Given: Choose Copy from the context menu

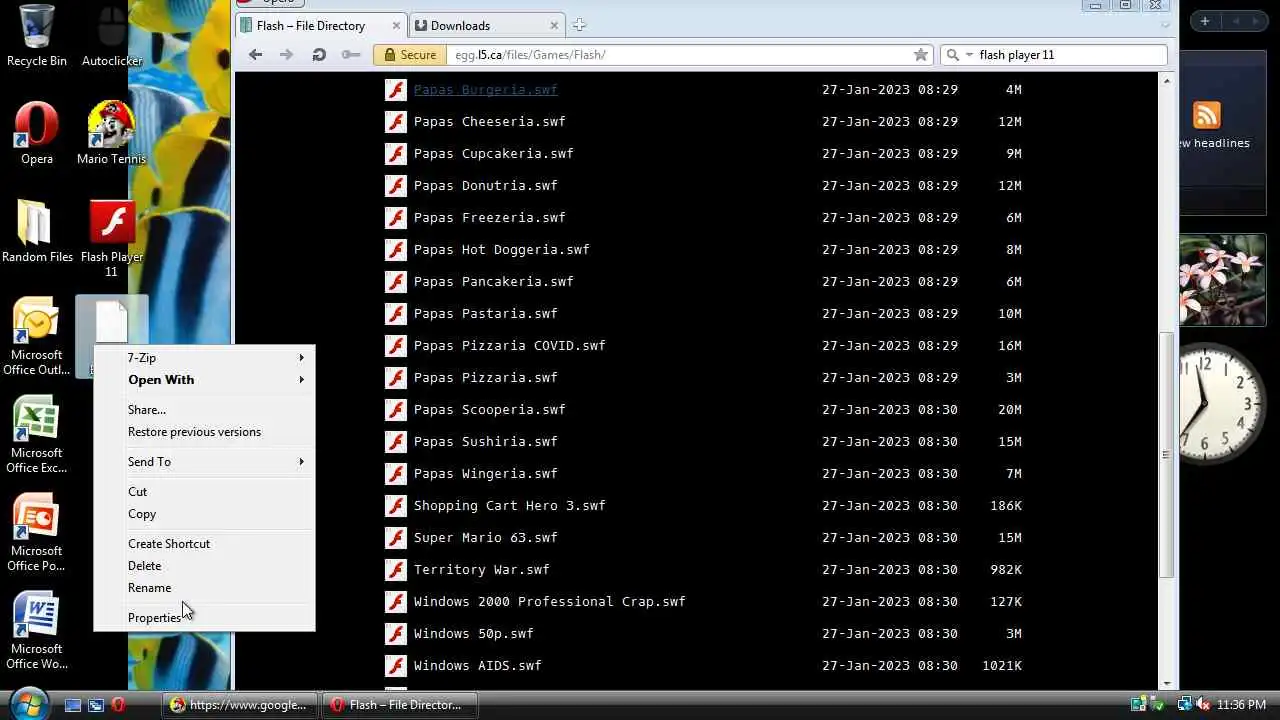Looking at the screenshot, I should tap(204, 513).
